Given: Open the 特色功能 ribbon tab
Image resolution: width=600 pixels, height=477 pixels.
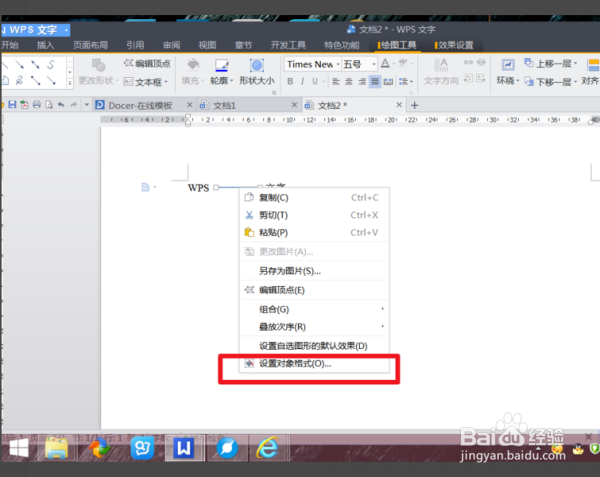Looking at the screenshot, I should point(342,45).
